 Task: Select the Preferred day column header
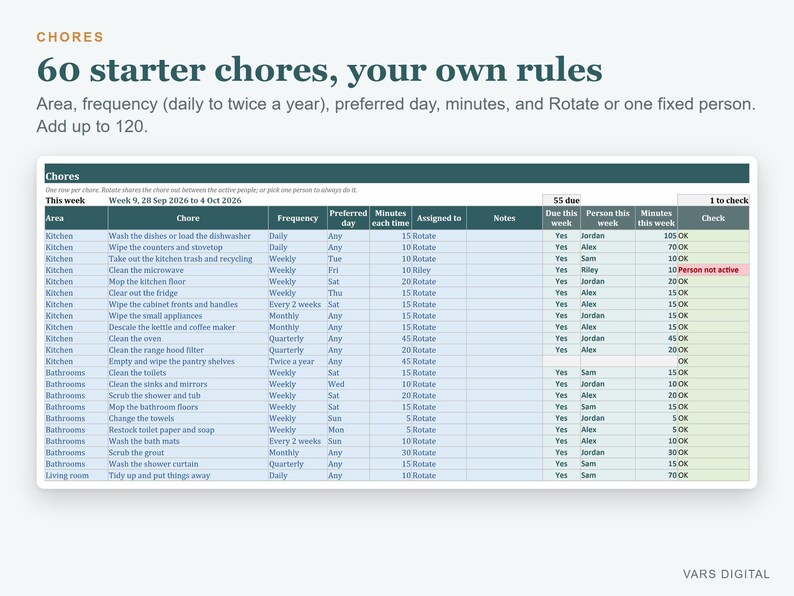(348, 218)
